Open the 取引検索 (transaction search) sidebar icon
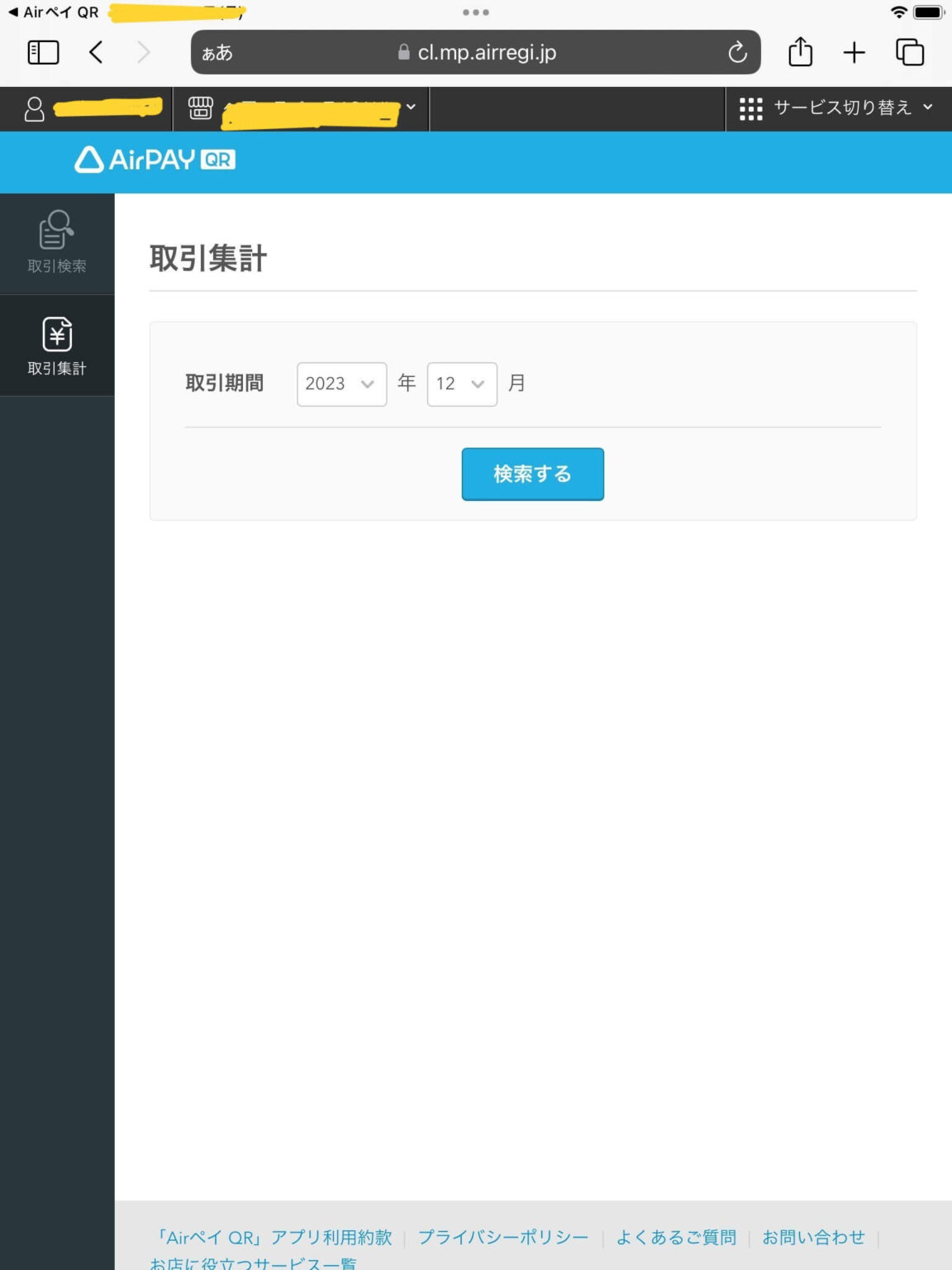The width and height of the screenshot is (952, 1270). click(x=55, y=242)
